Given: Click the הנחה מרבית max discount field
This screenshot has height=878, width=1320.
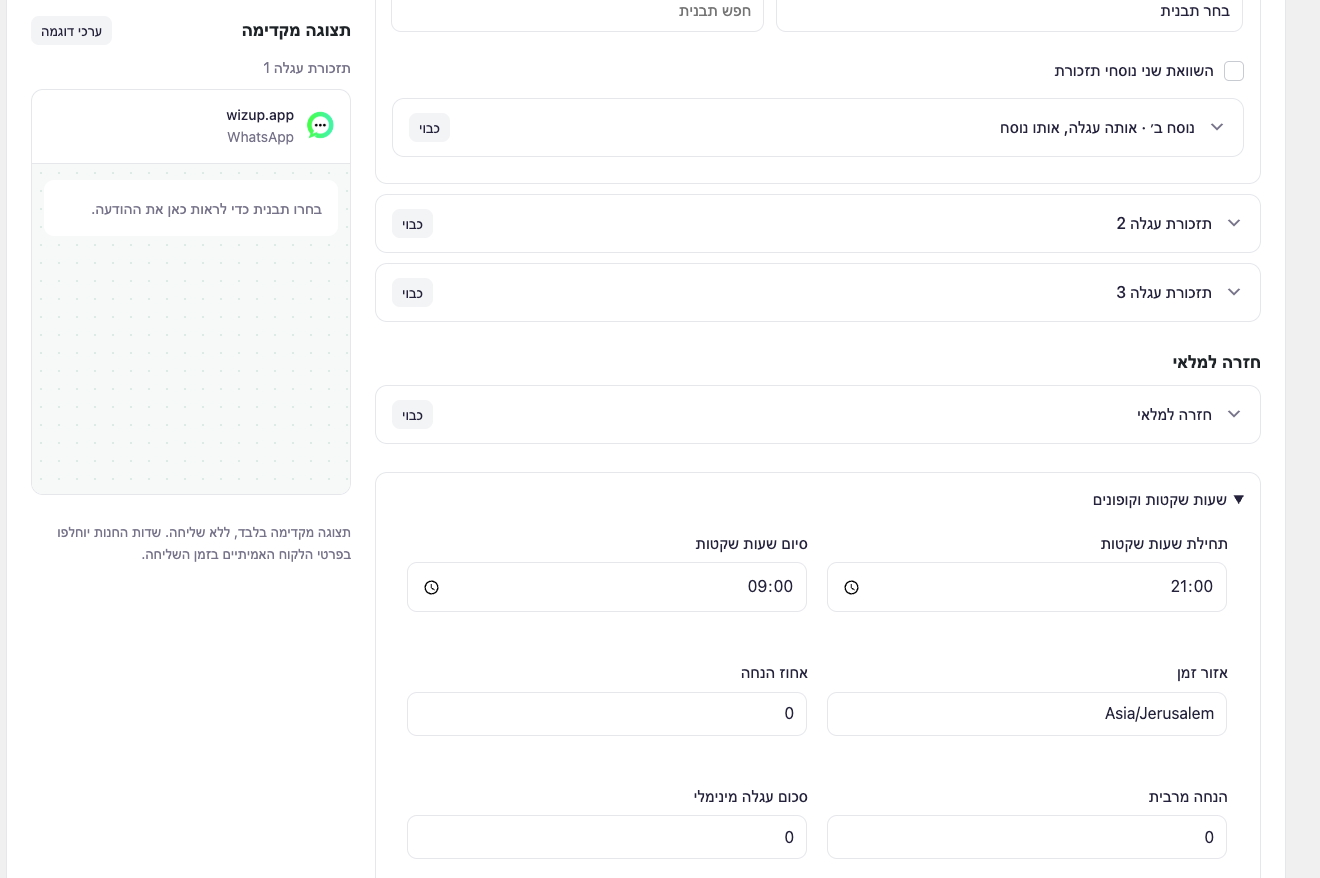Looking at the screenshot, I should [1027, 837].
